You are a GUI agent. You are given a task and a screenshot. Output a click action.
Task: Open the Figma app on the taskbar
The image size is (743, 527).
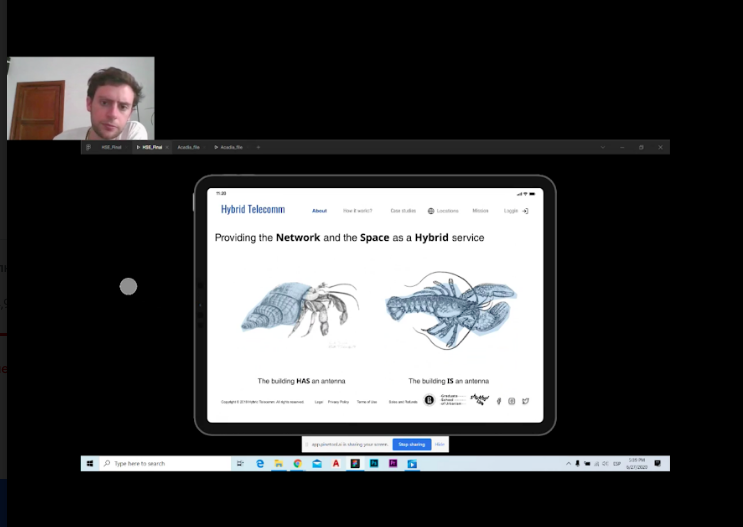click(x=355, y=463)
